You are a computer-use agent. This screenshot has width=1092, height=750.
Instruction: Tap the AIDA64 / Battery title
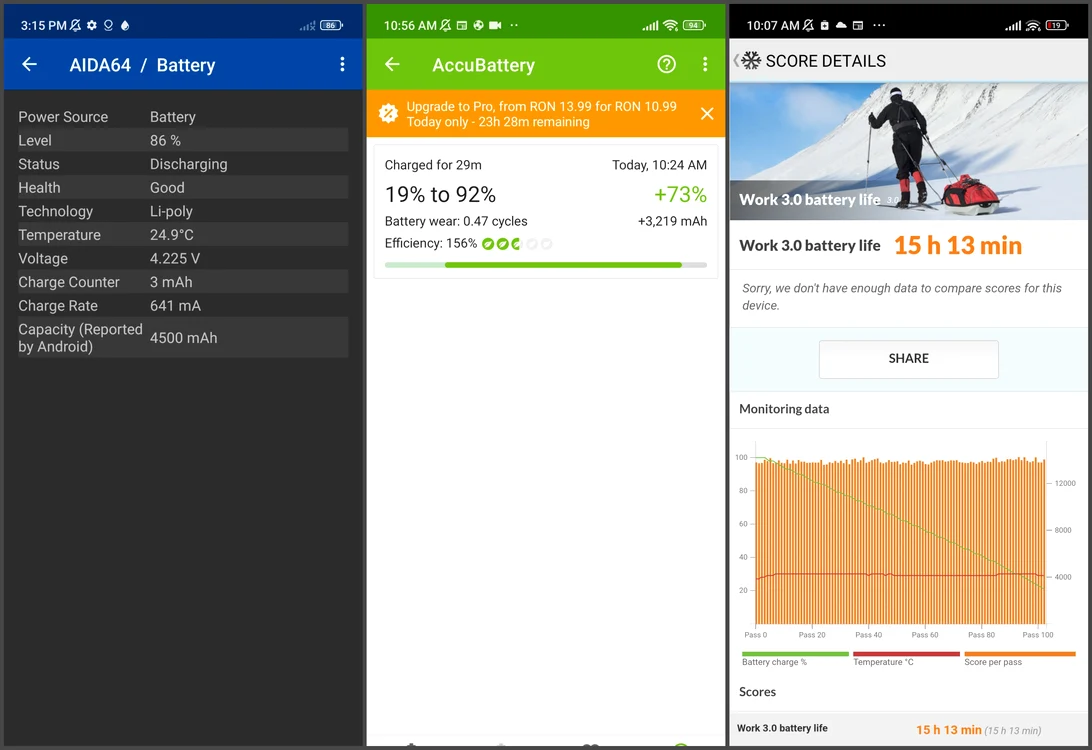coord(142,65)
